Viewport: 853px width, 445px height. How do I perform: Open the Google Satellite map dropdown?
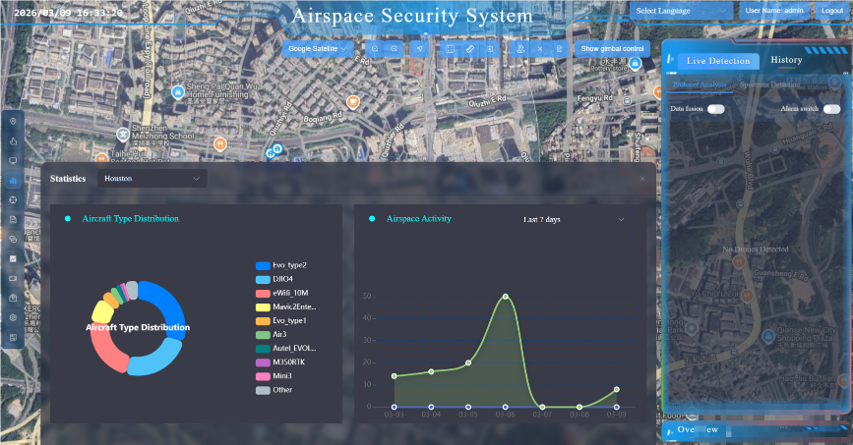tap(319, 48)
